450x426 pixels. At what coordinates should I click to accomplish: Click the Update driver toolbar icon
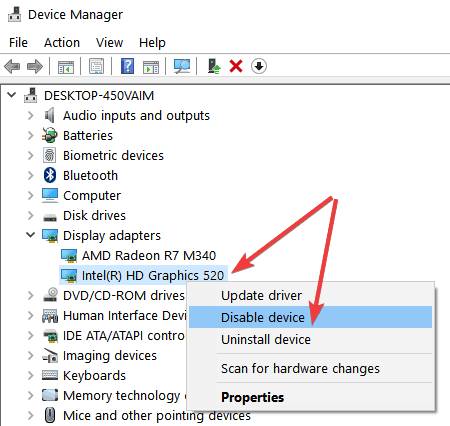[x=214, y=66]
